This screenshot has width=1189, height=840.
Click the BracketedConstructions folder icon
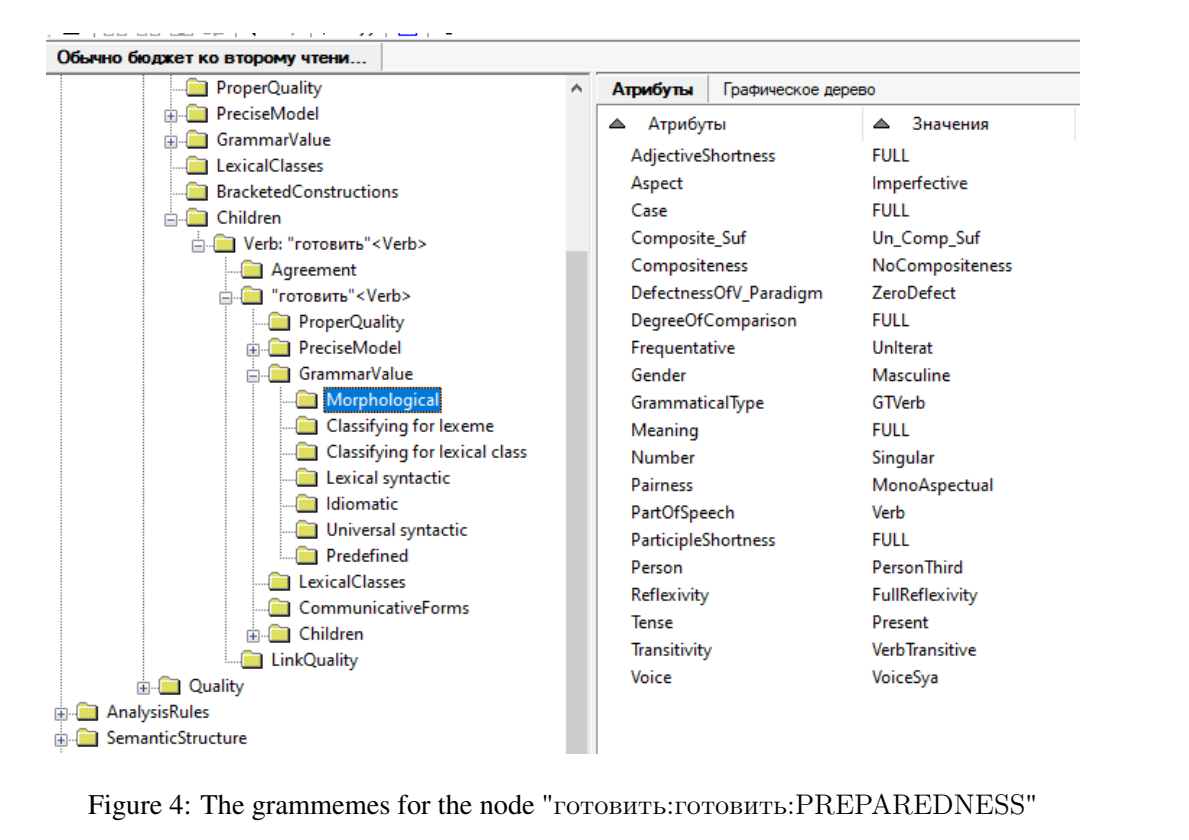point(197,192)
